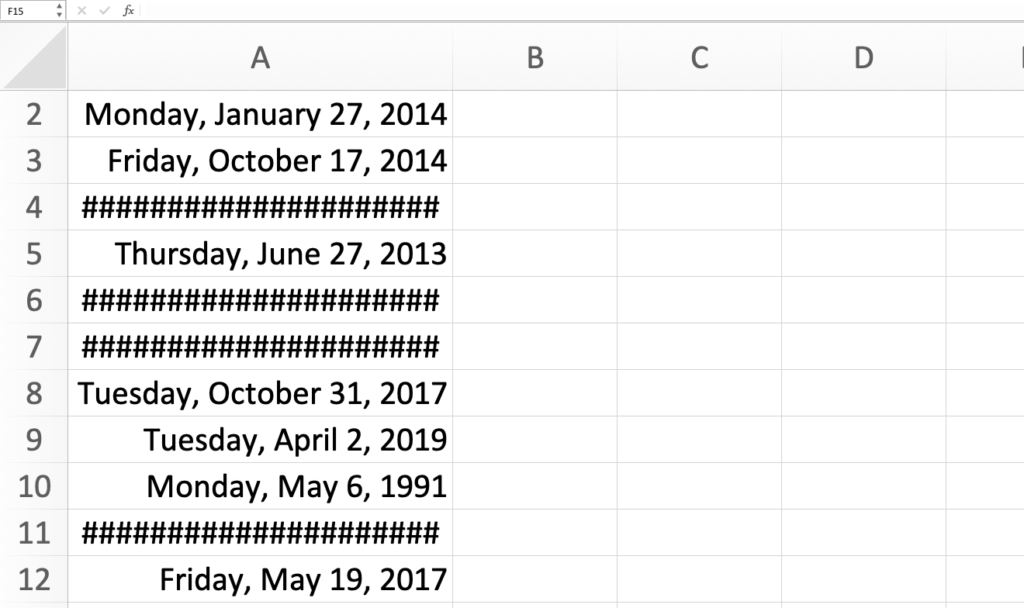Click the cancel entry X icon
This screenshot has height=608, width=1024.
[x=82, y=10]
